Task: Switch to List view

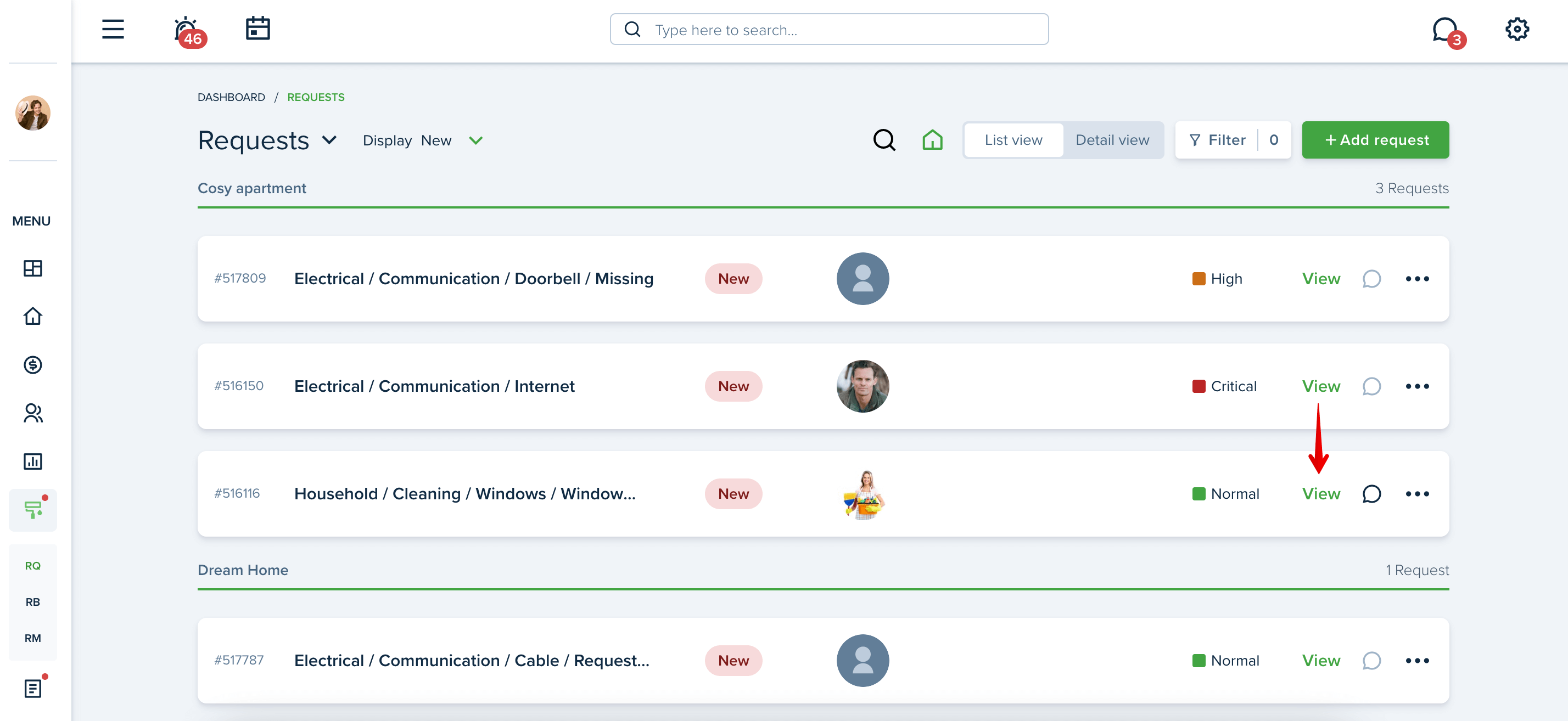Action: click(1013, 140)
